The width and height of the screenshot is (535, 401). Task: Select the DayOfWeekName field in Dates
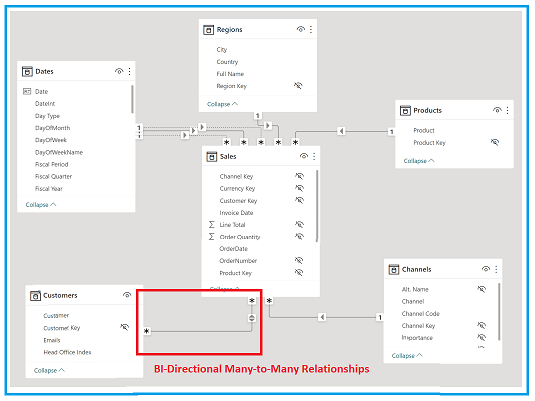(59, 152)
